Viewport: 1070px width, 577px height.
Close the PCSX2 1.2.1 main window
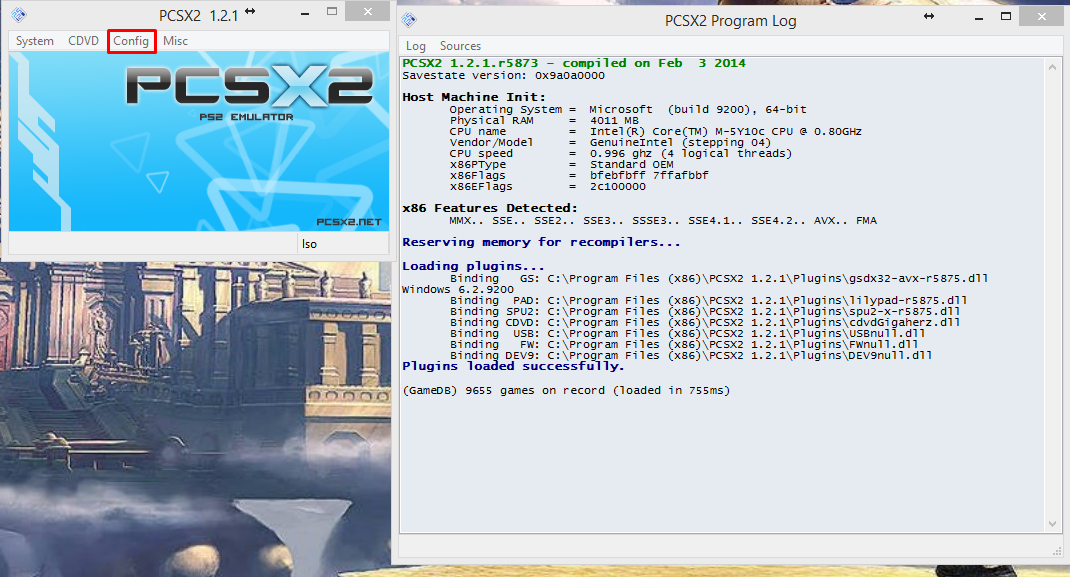[x=368, y=11]
